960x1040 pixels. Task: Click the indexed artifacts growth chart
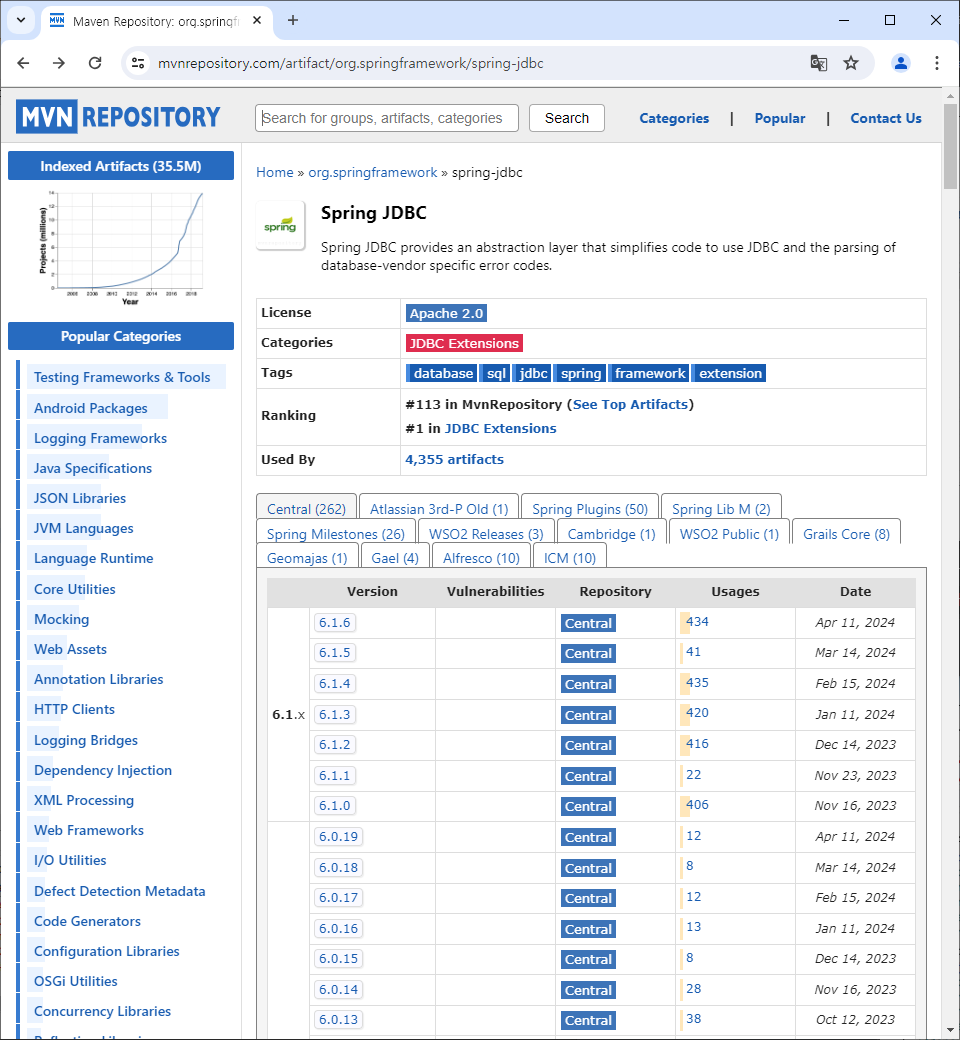(x=121, y=247)
